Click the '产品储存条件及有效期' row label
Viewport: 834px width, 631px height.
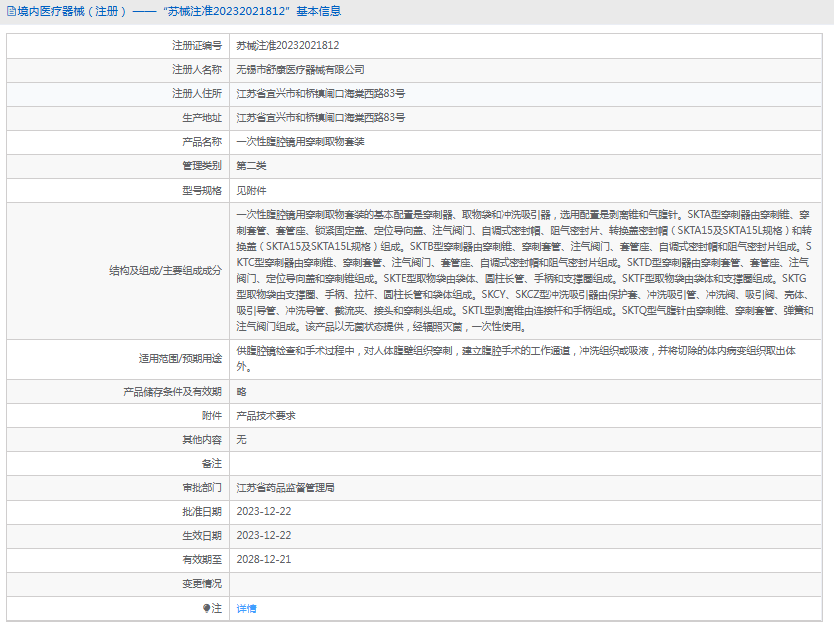click(172, 392)
